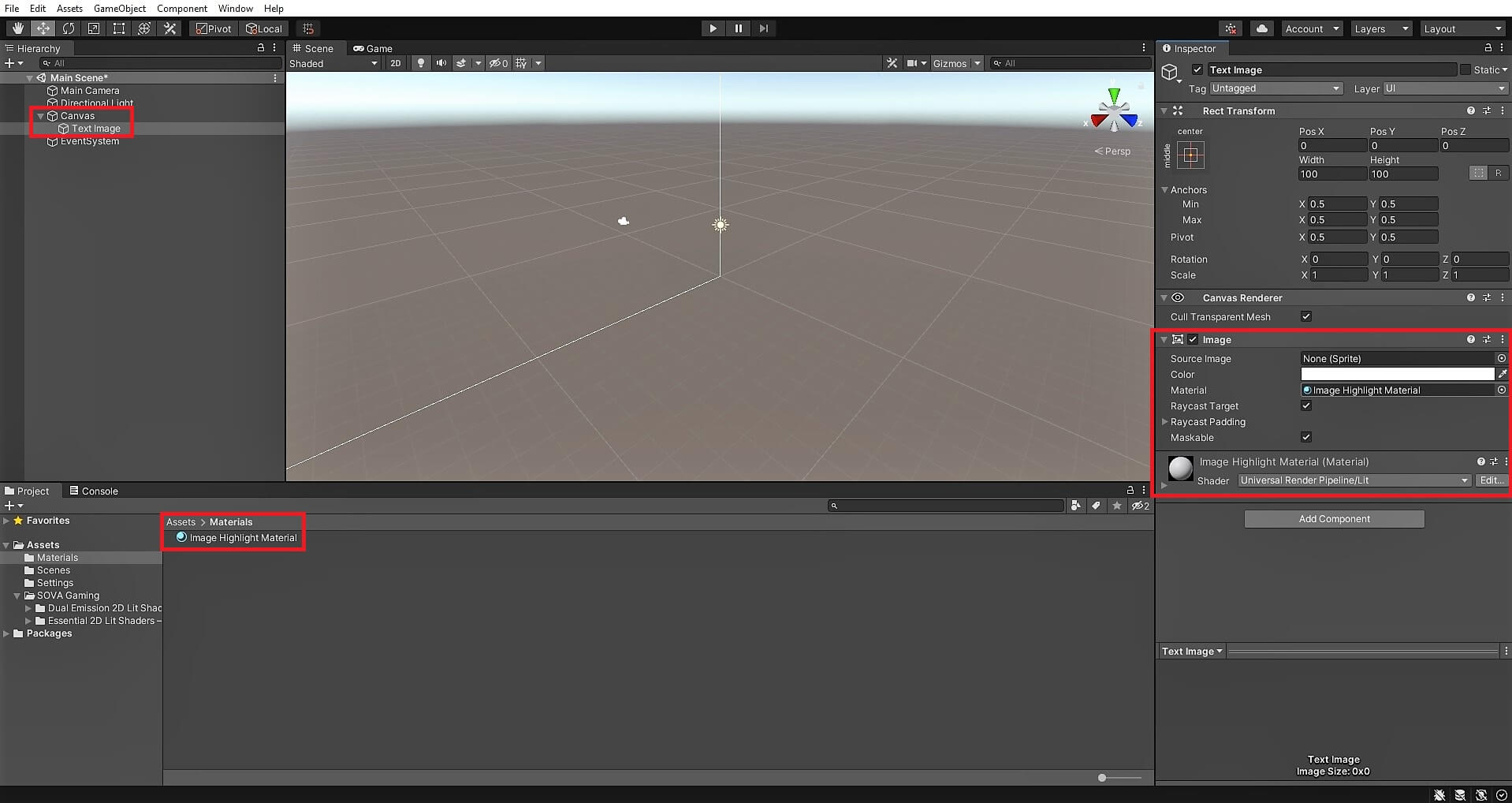The image size is (1512, 803).
Task: Open the GameObject menu
Action: pyautogui.click(x=120, y=8)
